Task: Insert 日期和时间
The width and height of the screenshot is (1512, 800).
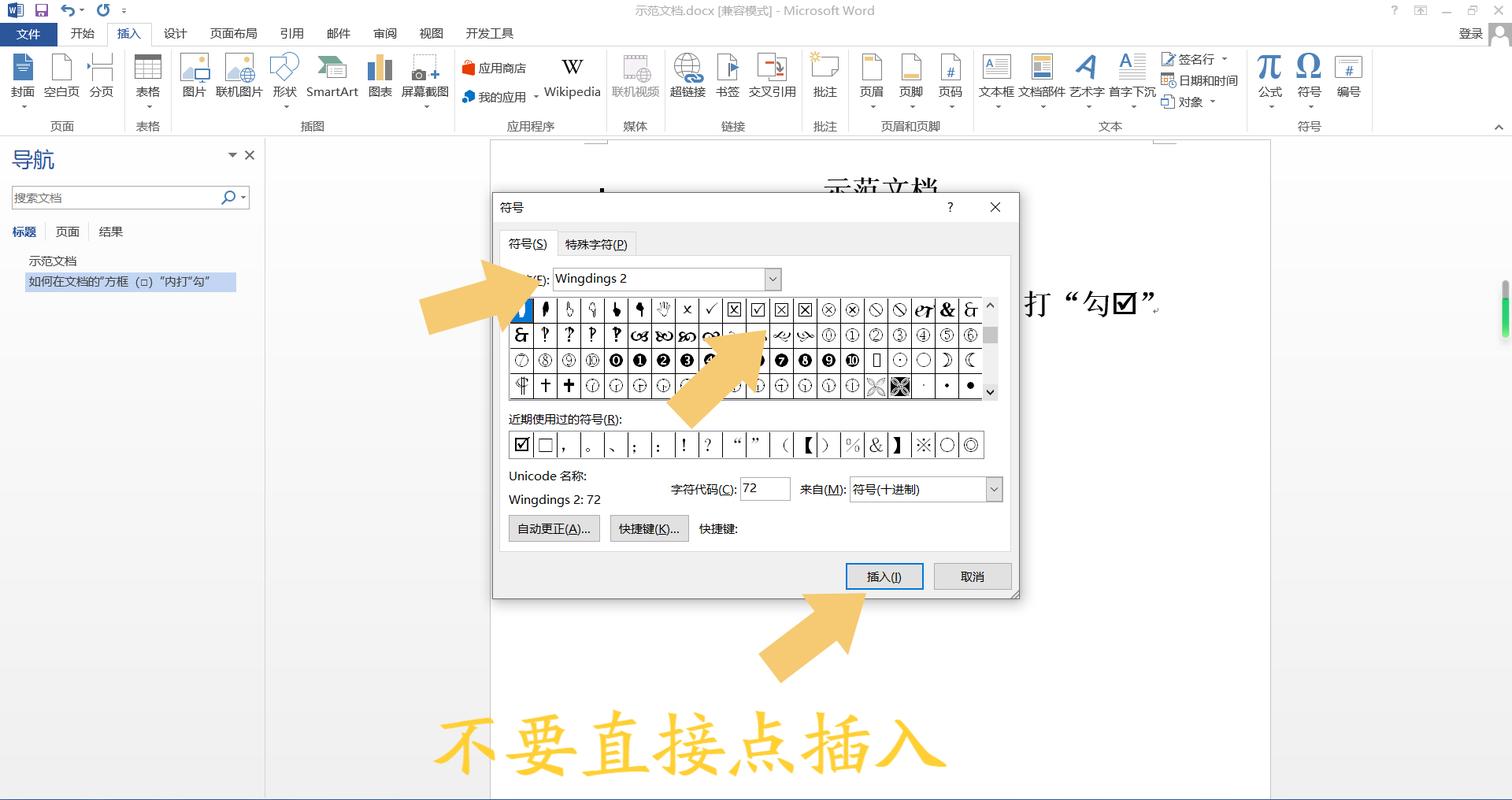Action: [x=1200, y=80]
